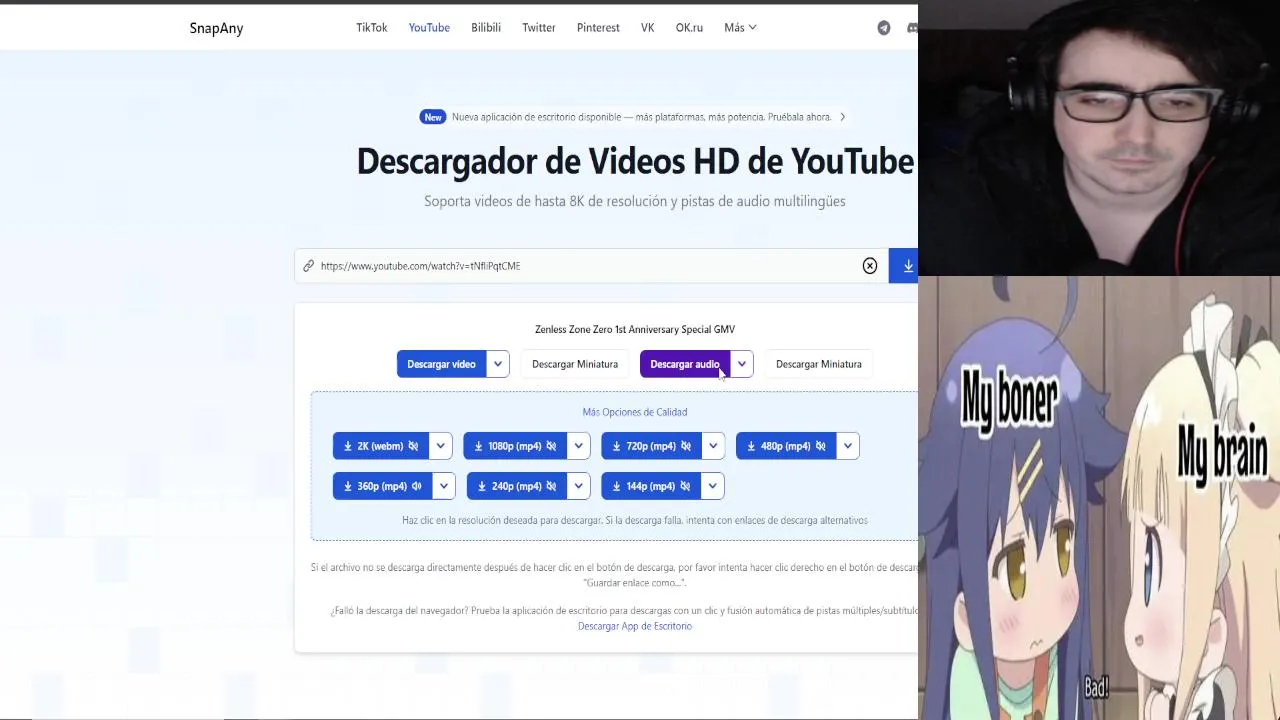The height and width of the screenshot is (720, 1280).
Task: Download 144p (mp4) video
Action: (x=651, y=486)
